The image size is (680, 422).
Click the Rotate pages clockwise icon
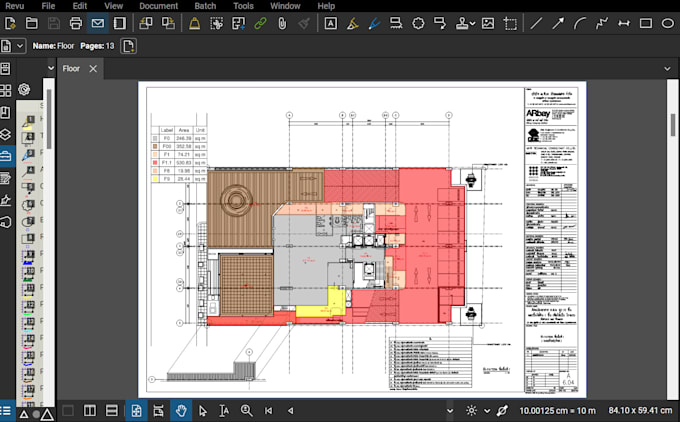[x=168, y=23]
